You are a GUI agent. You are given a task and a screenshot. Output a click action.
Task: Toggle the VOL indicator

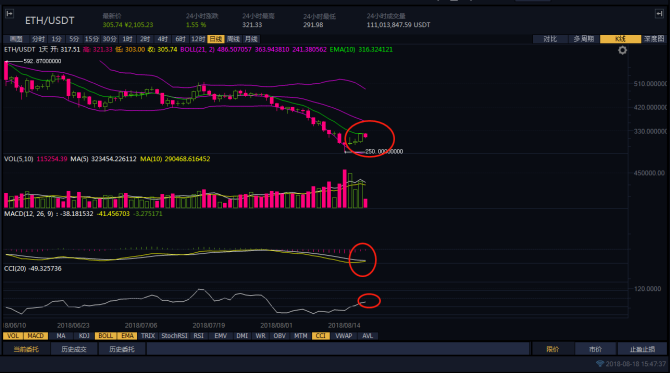click(13, 336)
